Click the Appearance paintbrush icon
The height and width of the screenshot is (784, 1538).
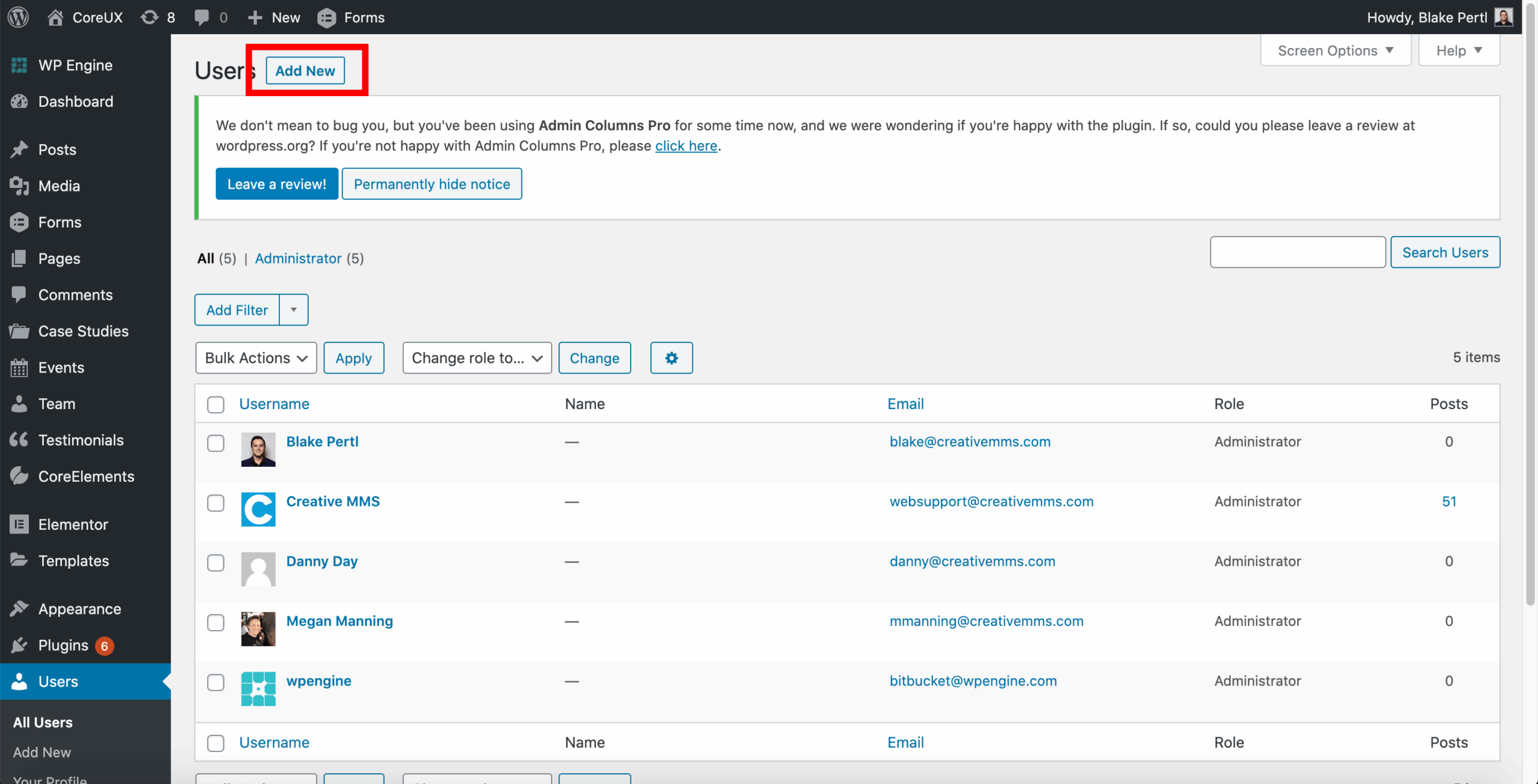[19, 609]
